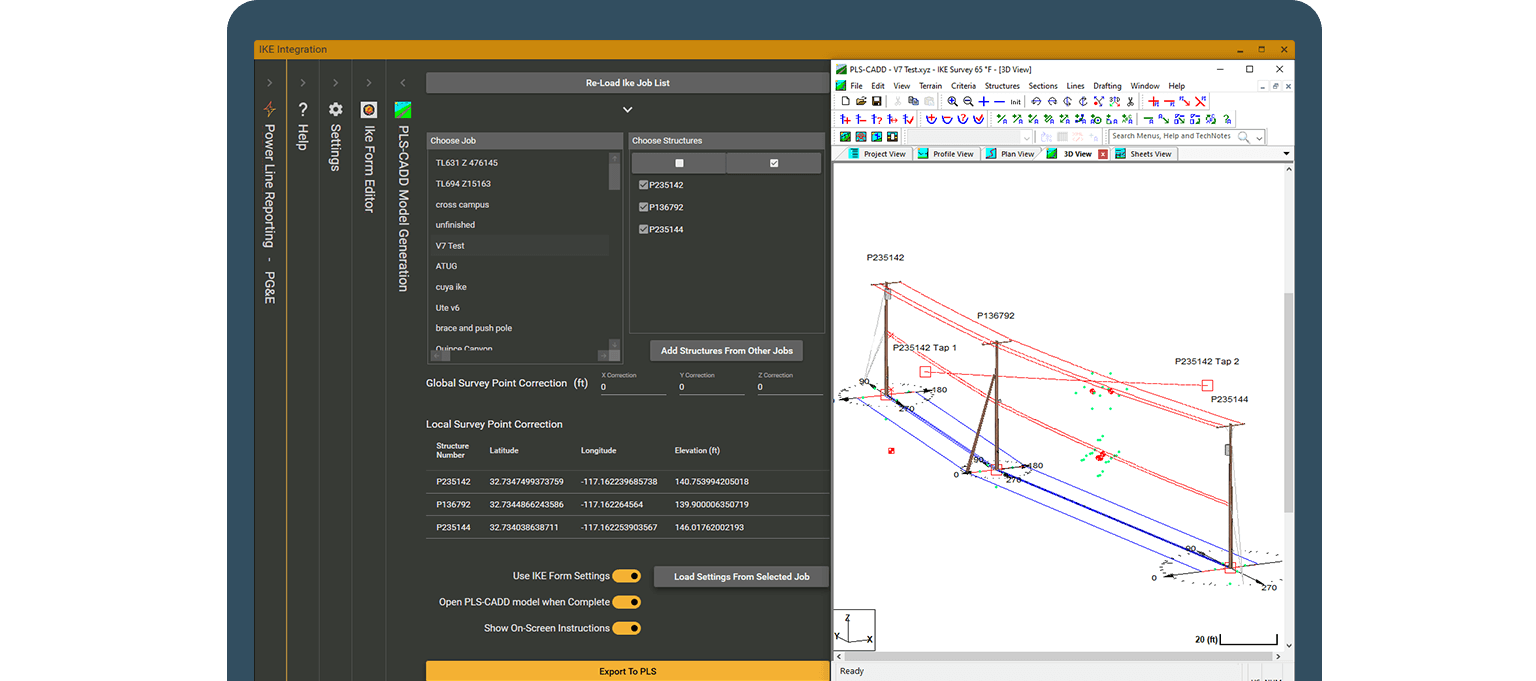The width and height of the screenshot is (1536, 681).
Task: Uncheck structure P235142 checkbox
Action: coord(643,185)
